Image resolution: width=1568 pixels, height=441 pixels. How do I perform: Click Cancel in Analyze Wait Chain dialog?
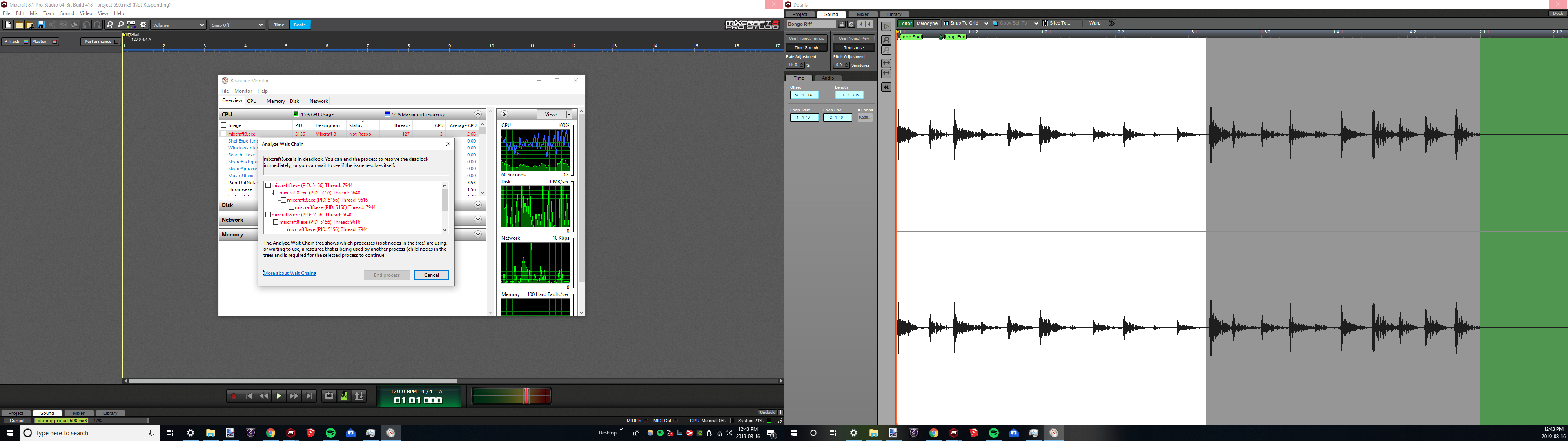tap(432, 275)
